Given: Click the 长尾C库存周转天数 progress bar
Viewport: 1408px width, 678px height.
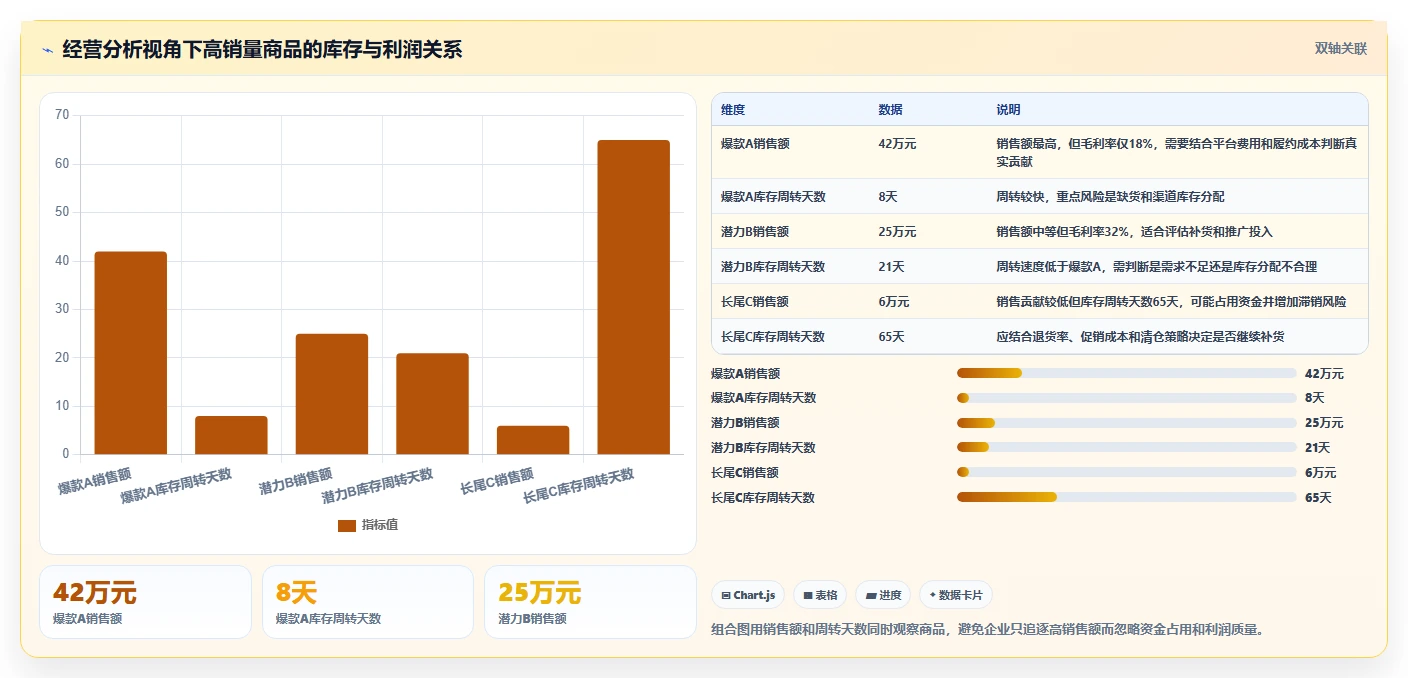Looking at the screenshot, I should pos(1126,497).
